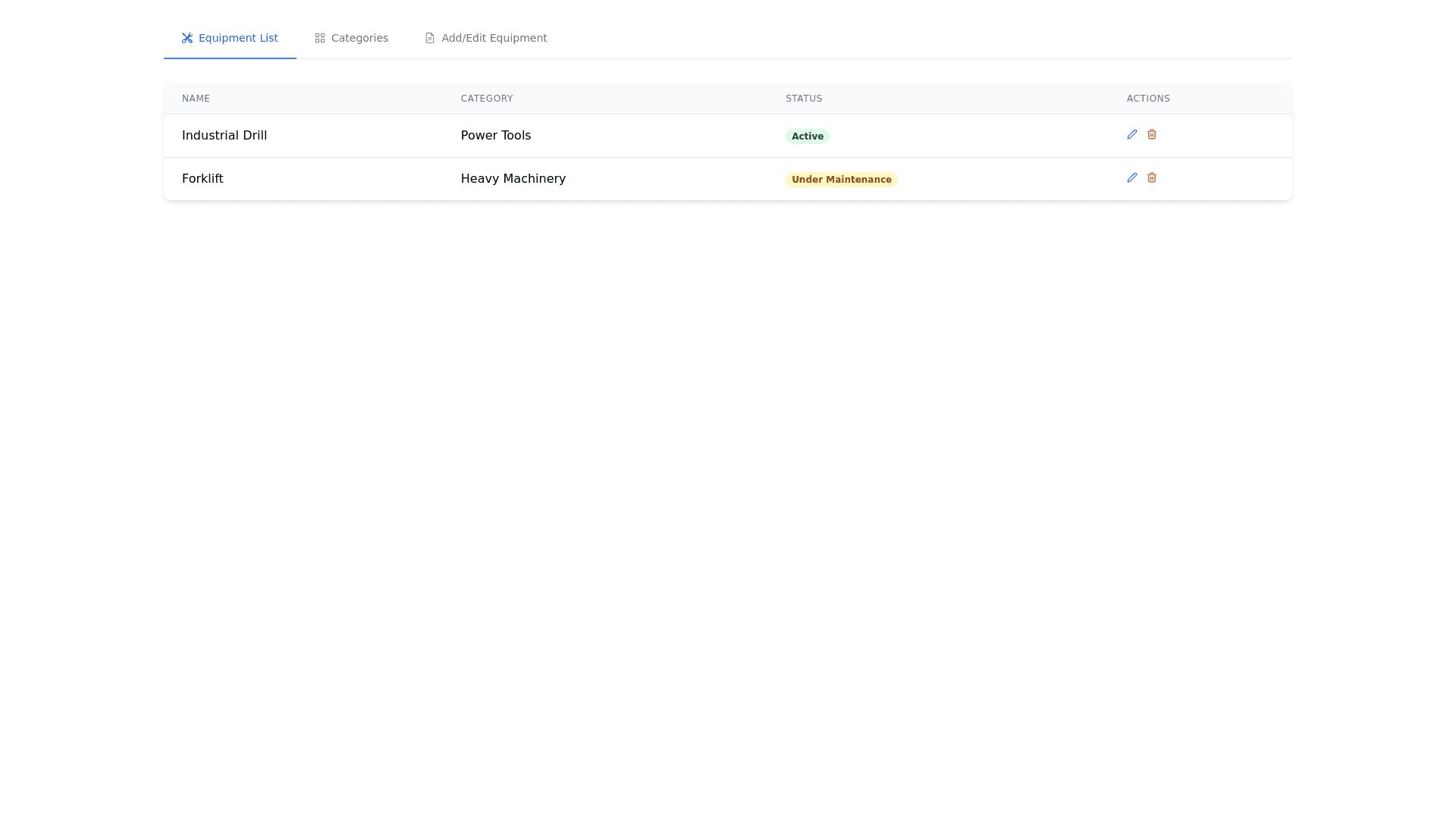1456x819 pixels.
Task: Click the ACTIONS column header
Action: (1148, 99)
